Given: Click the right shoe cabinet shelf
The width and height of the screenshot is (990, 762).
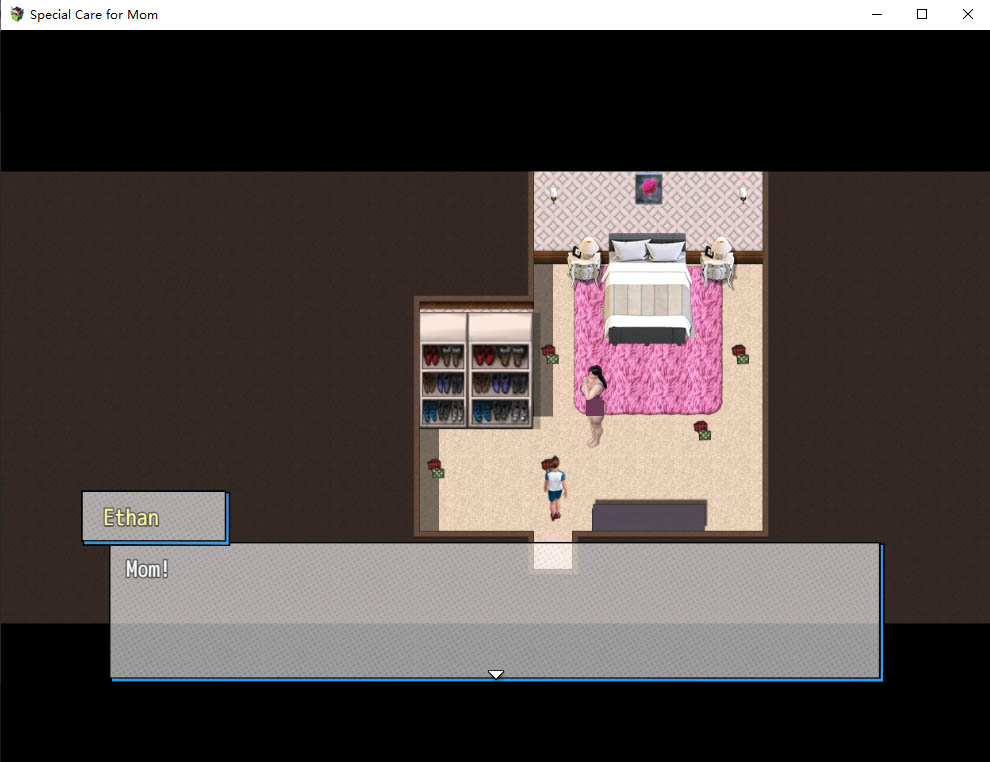Looking at the screenshot, I should tap(499, 370).
